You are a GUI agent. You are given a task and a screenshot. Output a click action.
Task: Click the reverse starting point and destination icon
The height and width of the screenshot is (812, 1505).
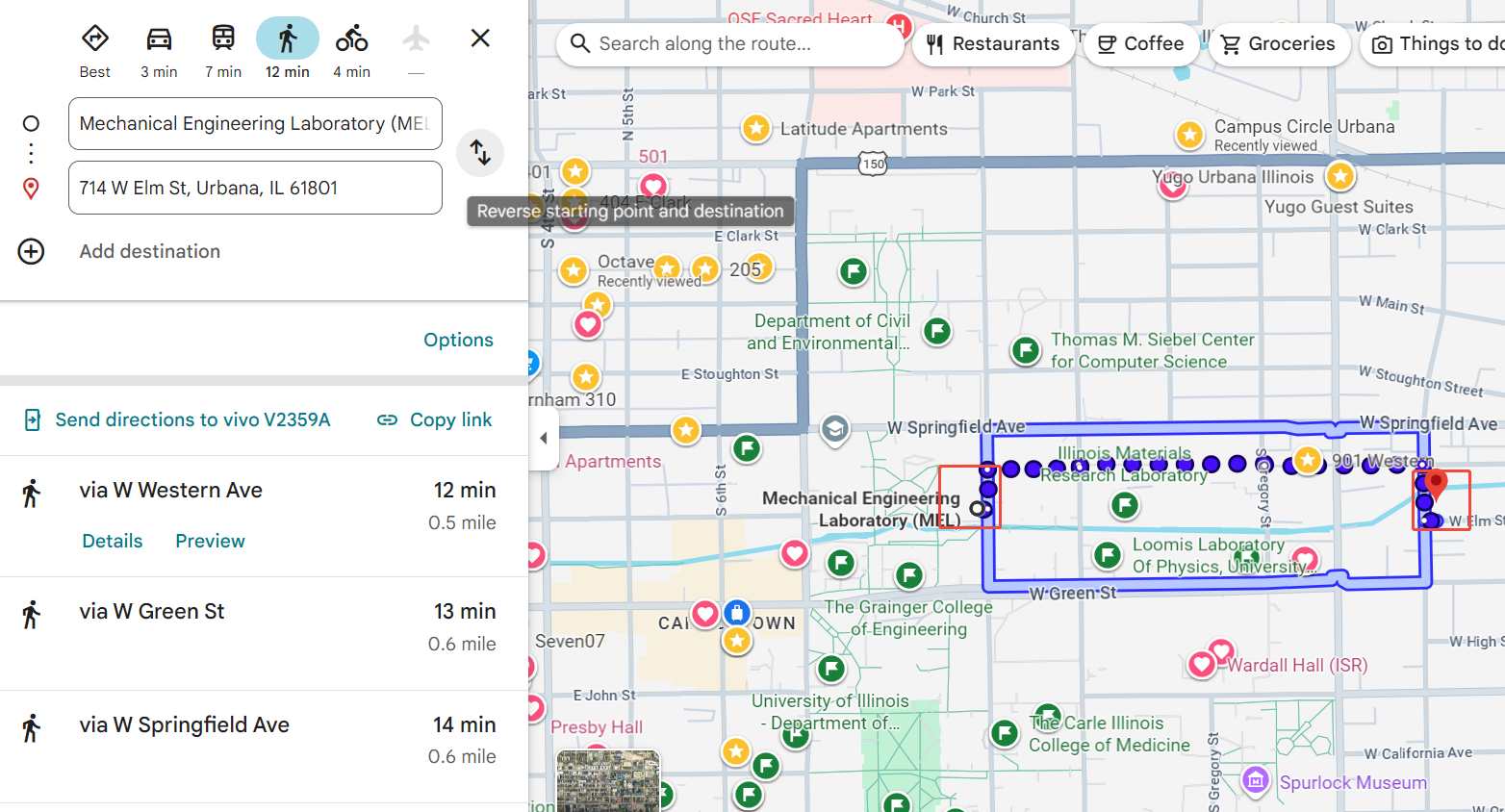tap(480, 153)
